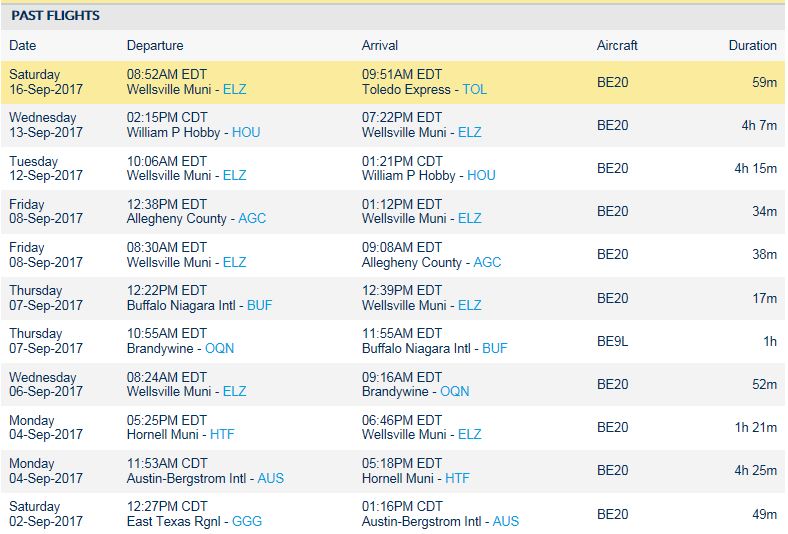Click the Arrival column header
This screenshot has width=788, height=534.
pos(380,45)
